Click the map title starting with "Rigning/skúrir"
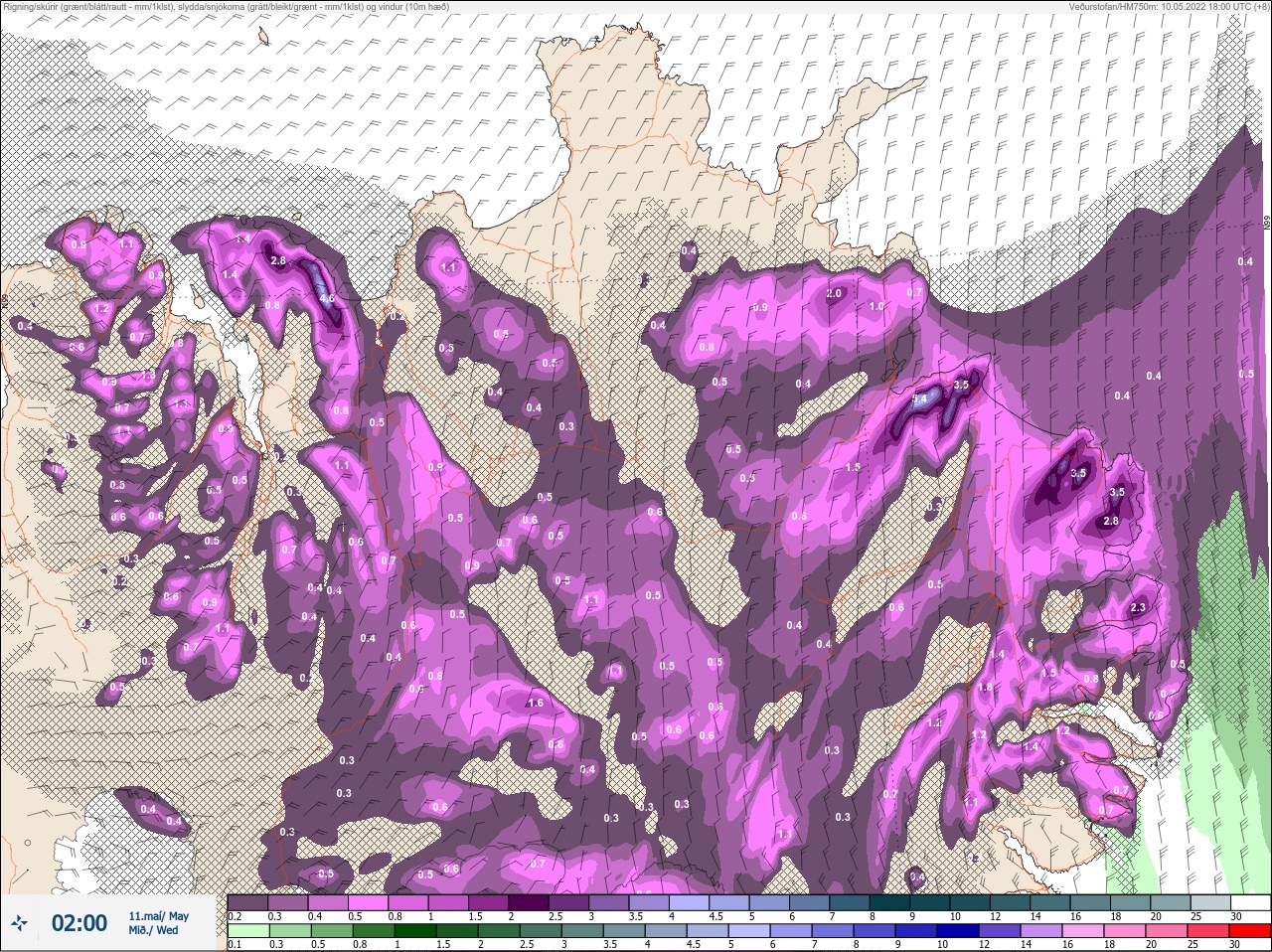Screen dimensions: 1272x952 click(x=227, y=7)
